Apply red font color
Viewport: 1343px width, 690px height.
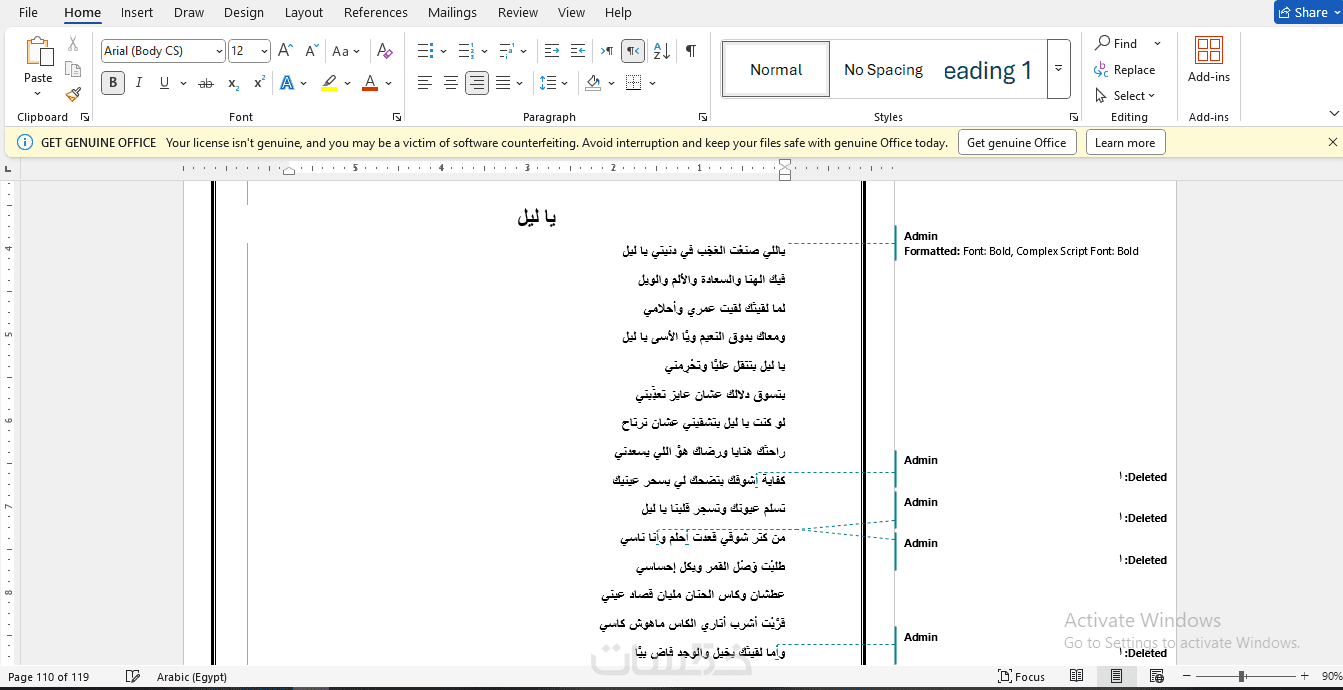pos(370,83)
